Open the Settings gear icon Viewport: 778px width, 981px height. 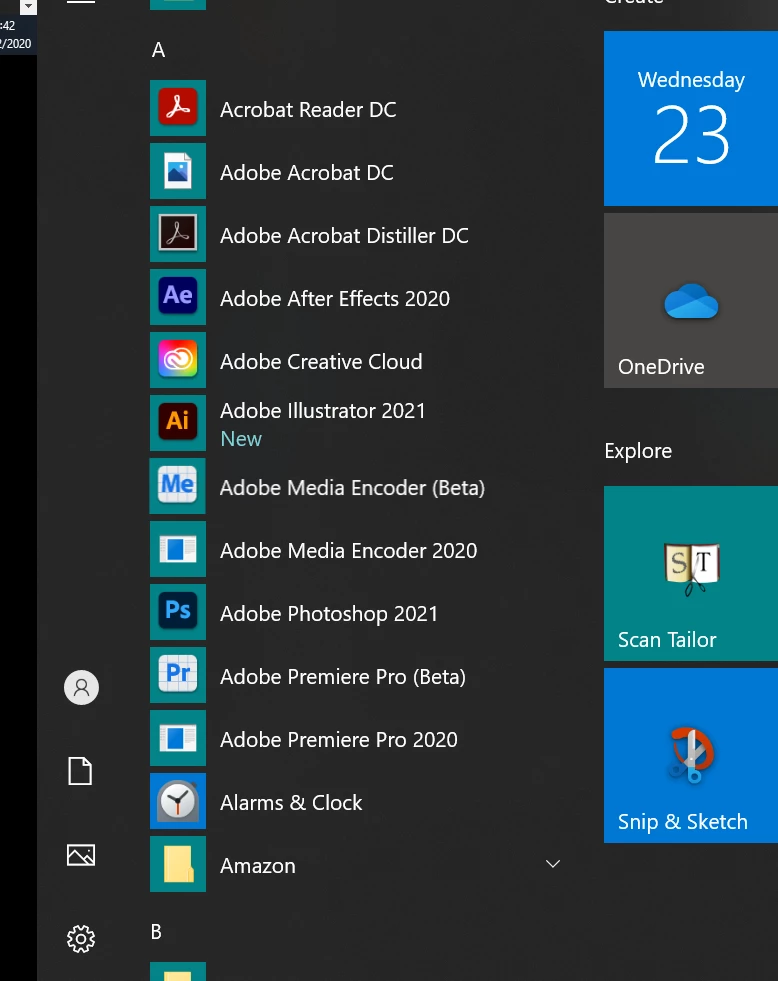tap(81, 938)
